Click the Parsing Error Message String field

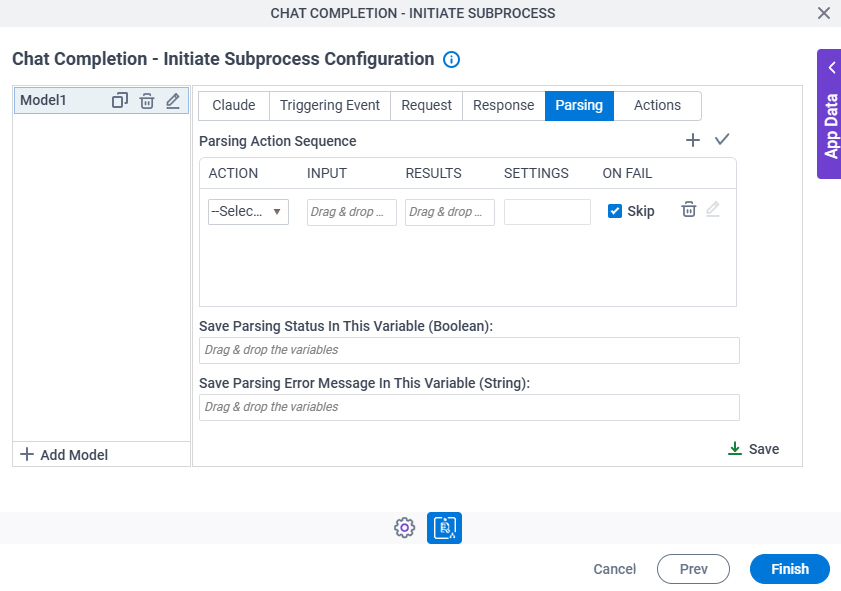click(x=469, y=408)
